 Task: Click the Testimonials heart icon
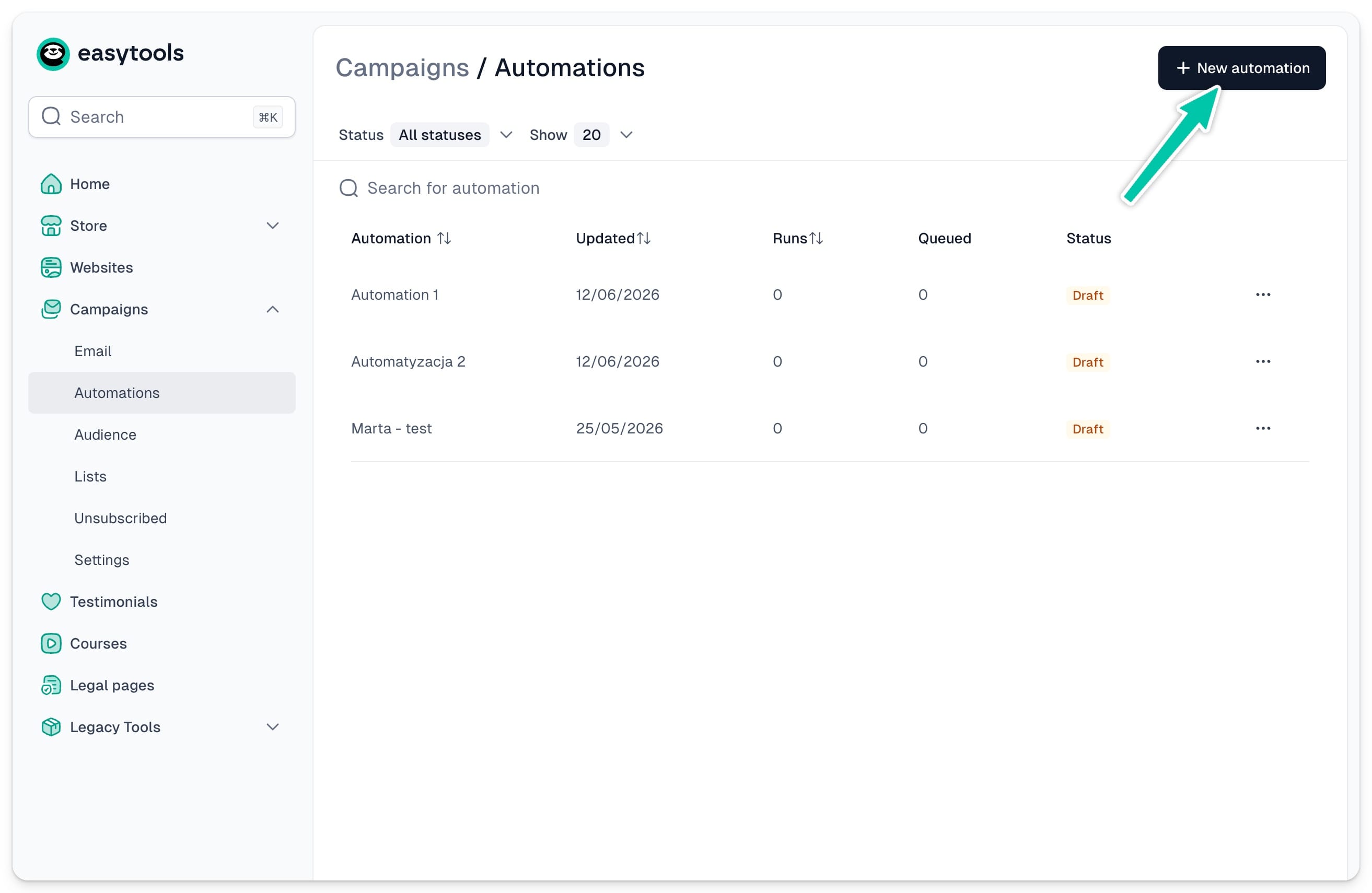pyautogui.click(x=51, y=602)
